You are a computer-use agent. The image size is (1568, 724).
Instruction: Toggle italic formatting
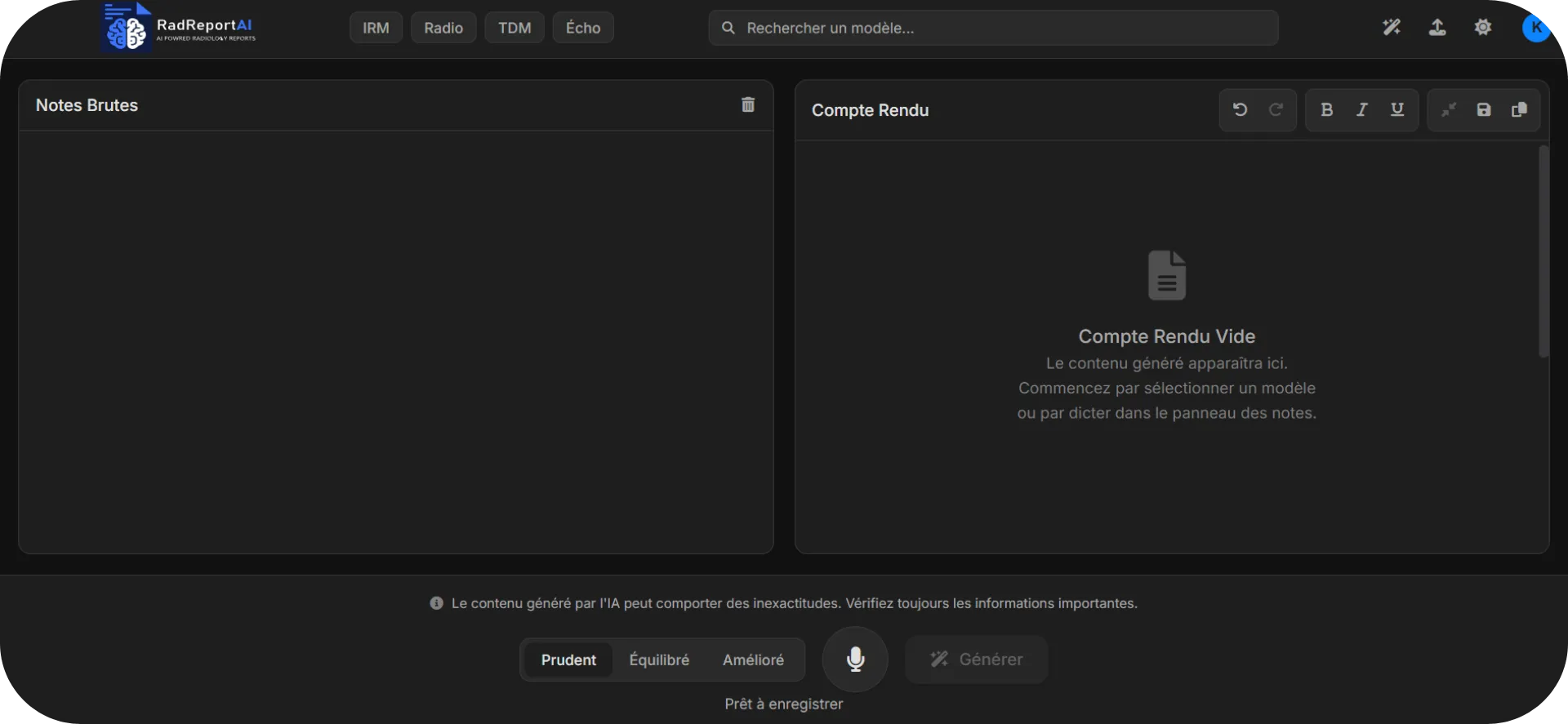[1361, 109]
